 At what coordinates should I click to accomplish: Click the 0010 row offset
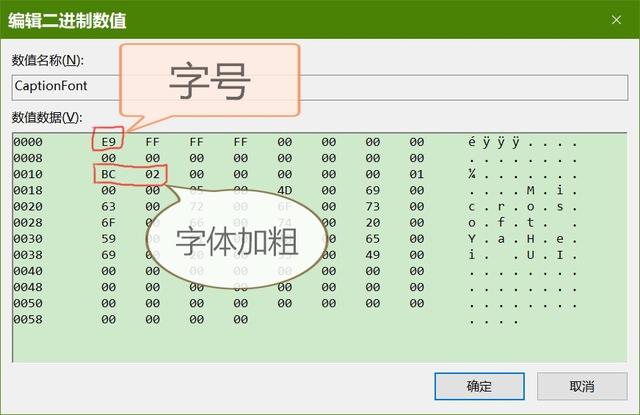(x=28, y=174)
